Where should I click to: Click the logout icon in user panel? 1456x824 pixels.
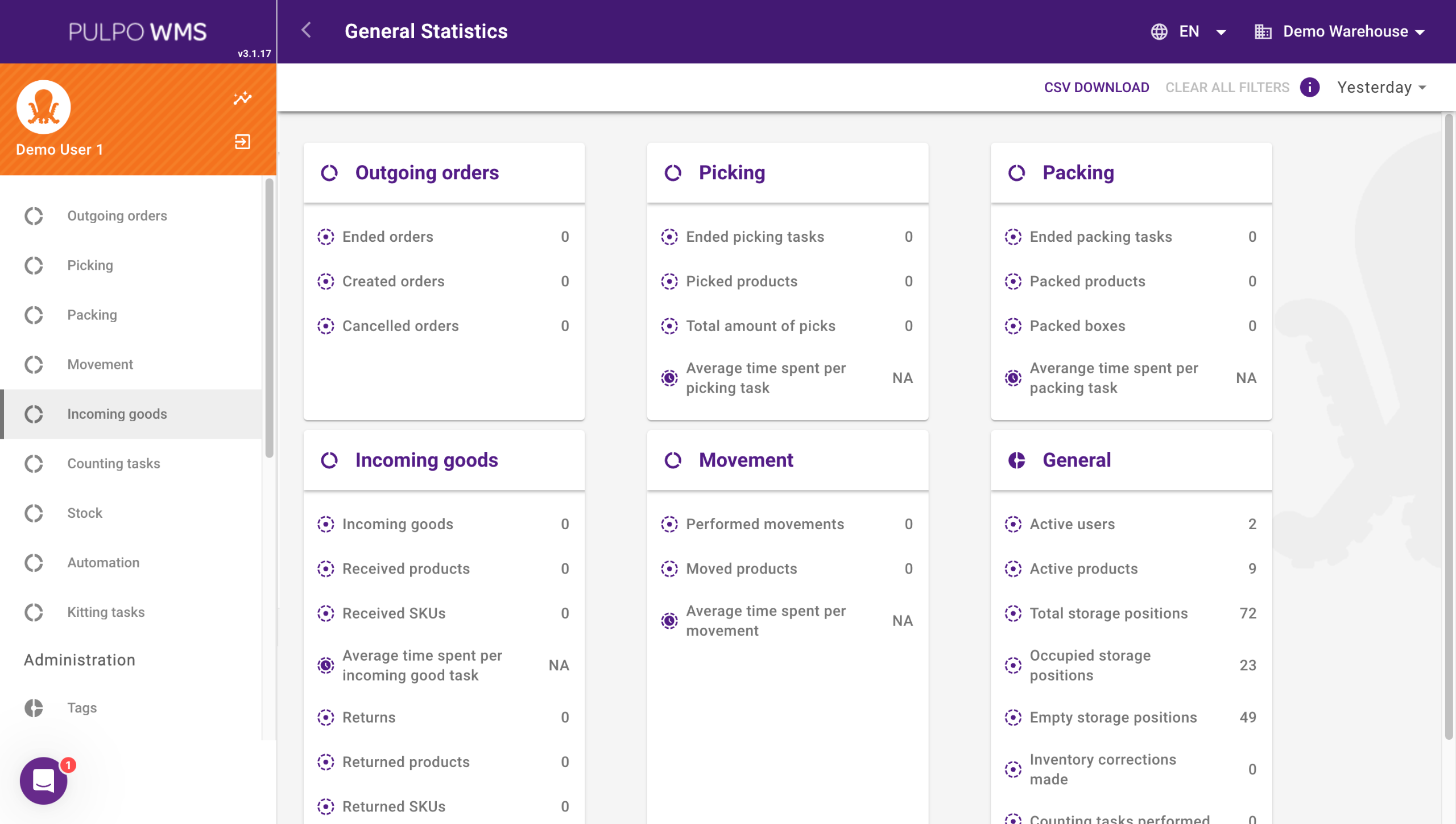coord(242,142)
